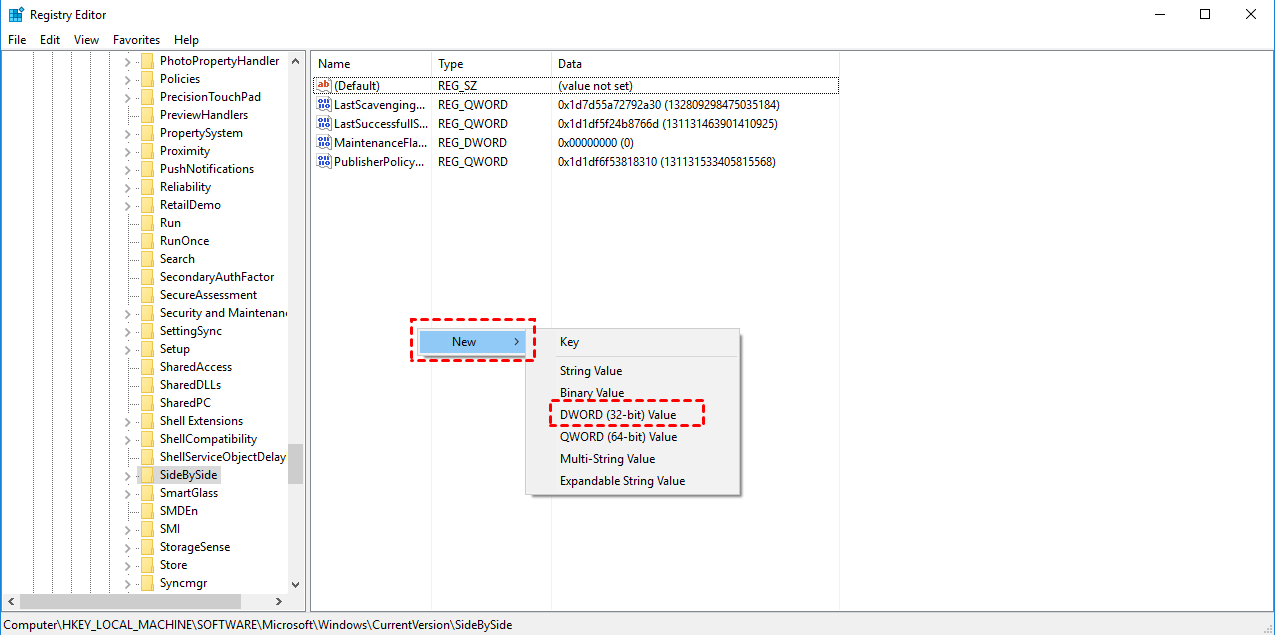Screen dimensions: 1275x635
Task: Click the SideBySide folder icon
Action: (x=147, y=475)
